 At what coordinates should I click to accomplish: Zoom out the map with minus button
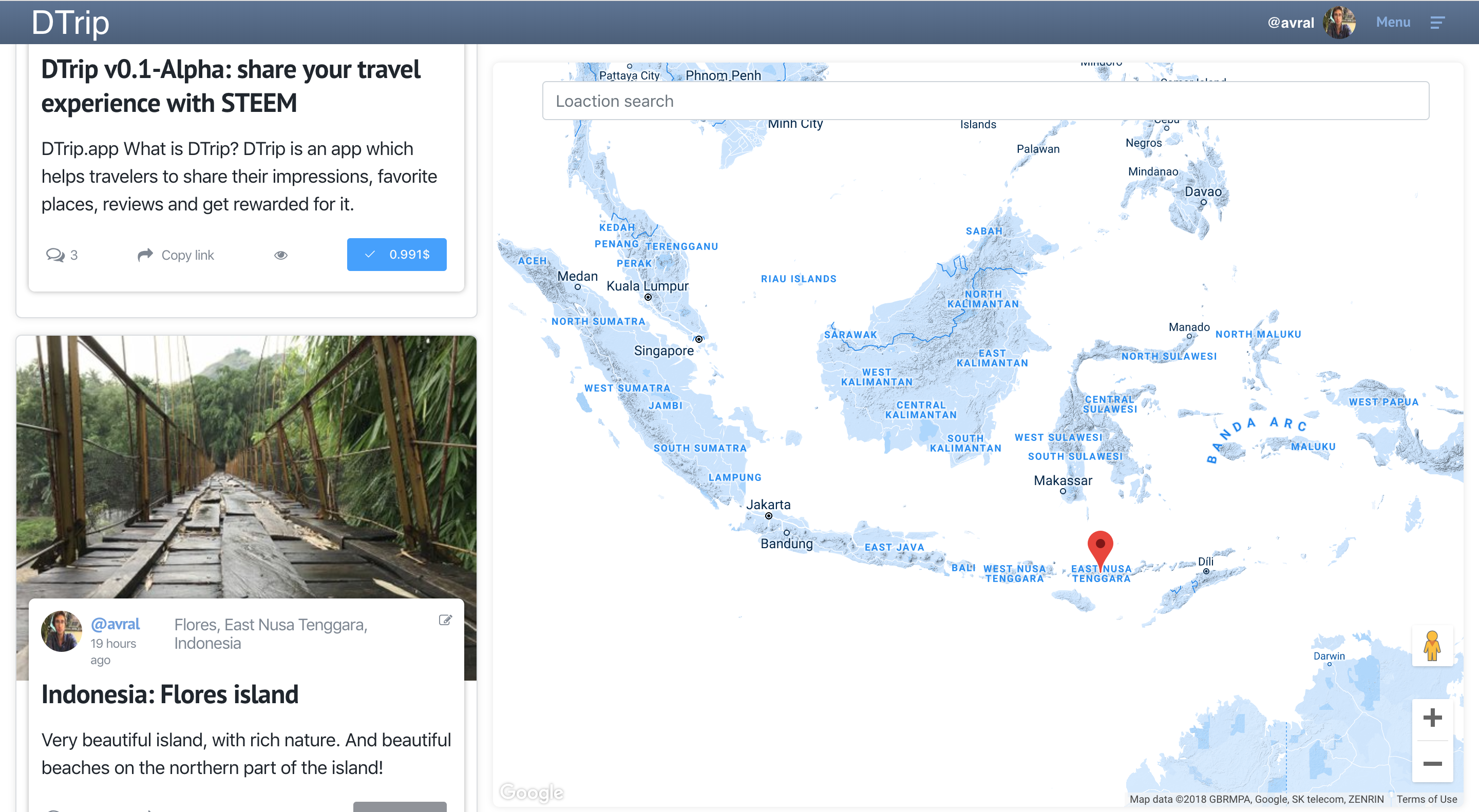1432,763
